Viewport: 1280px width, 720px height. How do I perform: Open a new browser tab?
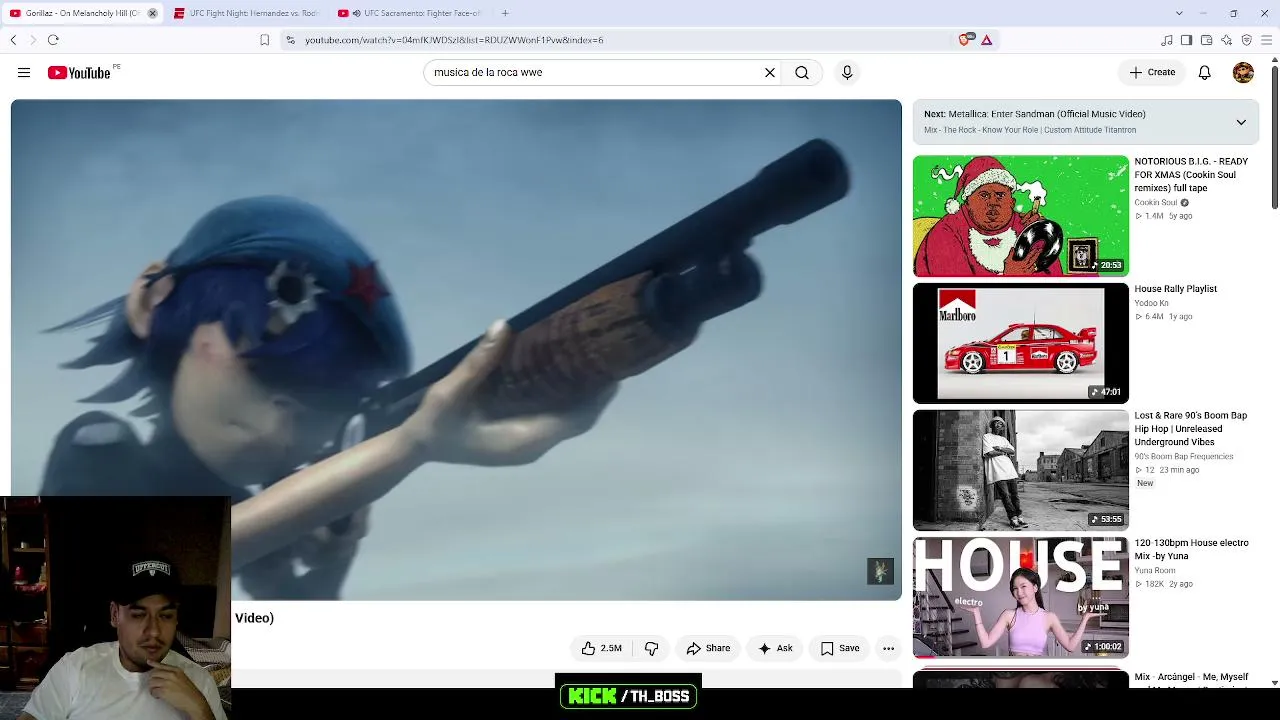pyautogui.click(x=505, y=13)
